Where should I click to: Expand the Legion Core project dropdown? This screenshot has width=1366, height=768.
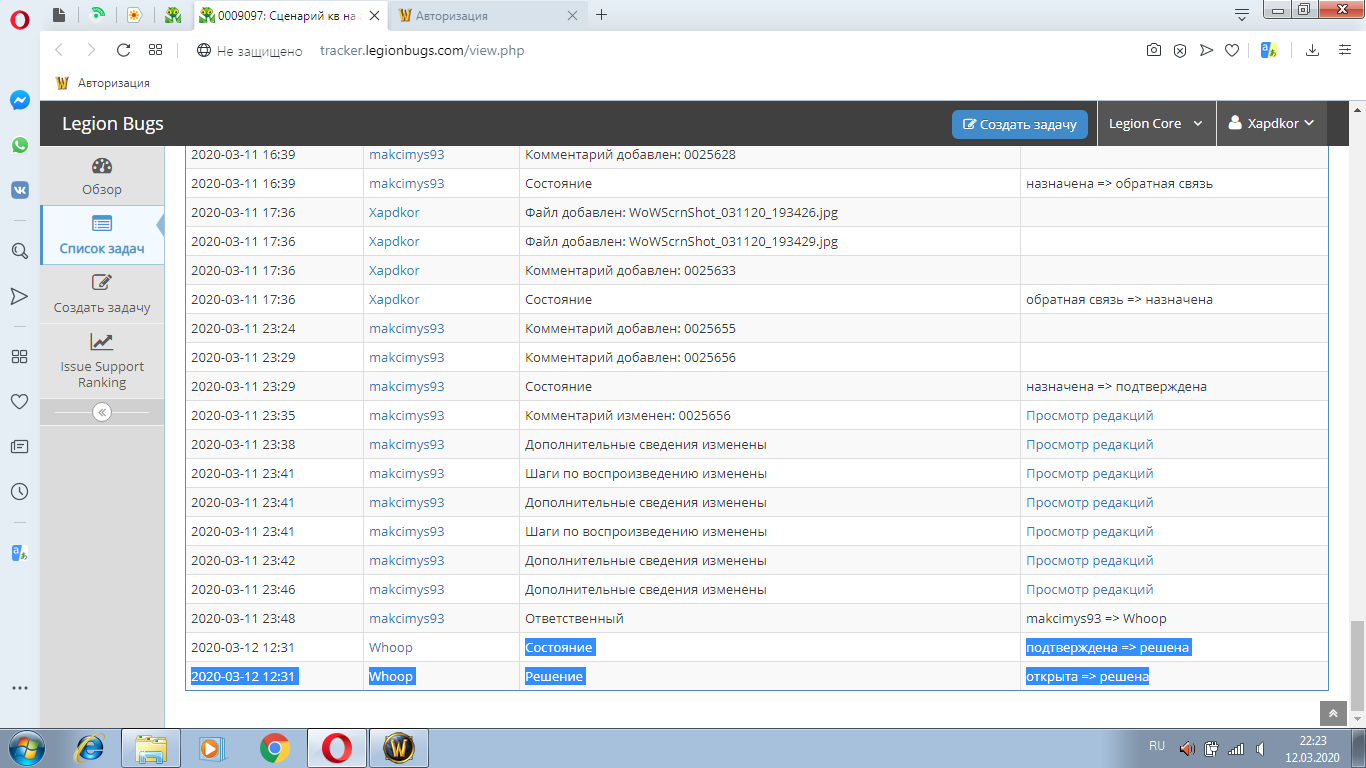1156,124
